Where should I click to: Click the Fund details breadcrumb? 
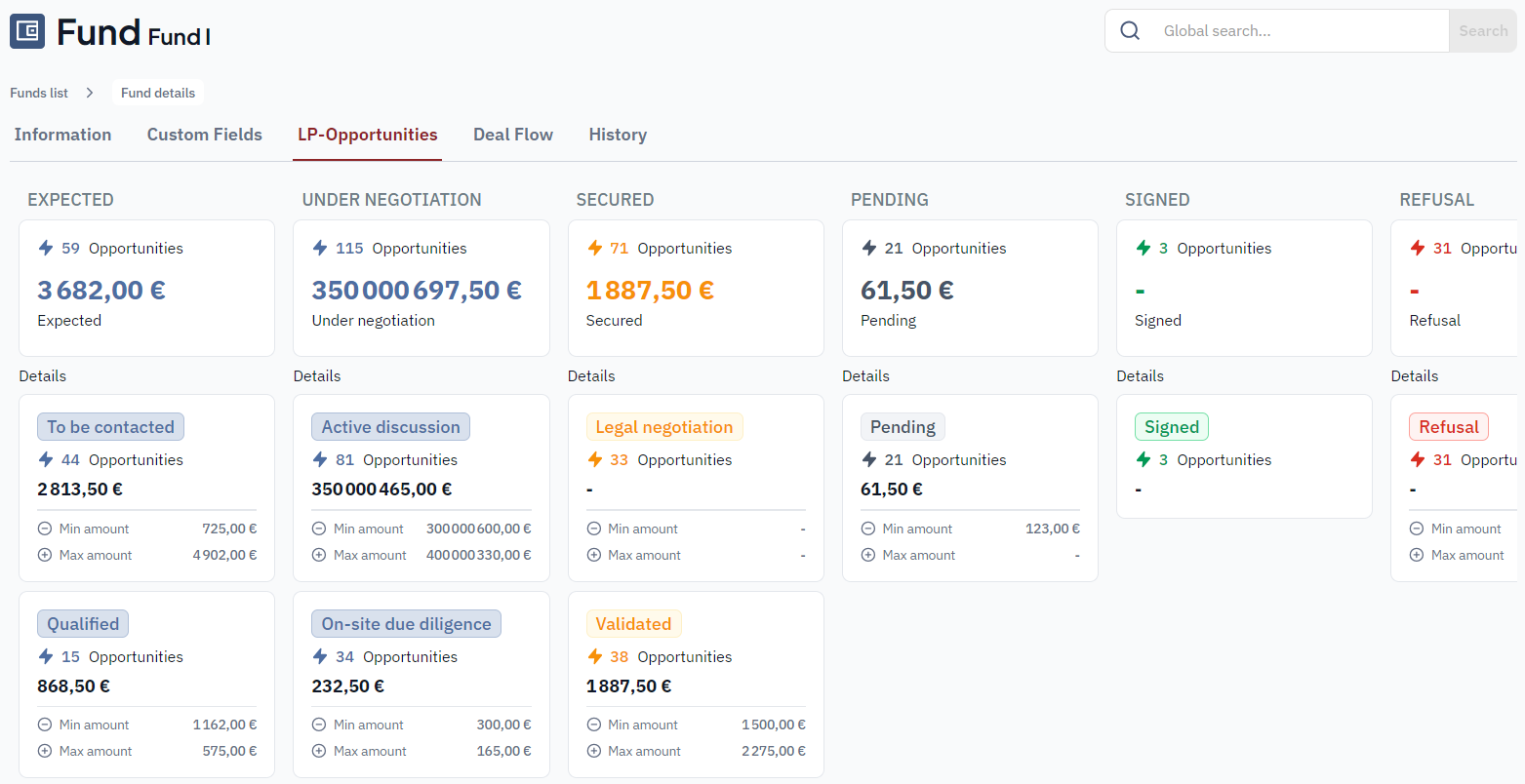(158, 93)
